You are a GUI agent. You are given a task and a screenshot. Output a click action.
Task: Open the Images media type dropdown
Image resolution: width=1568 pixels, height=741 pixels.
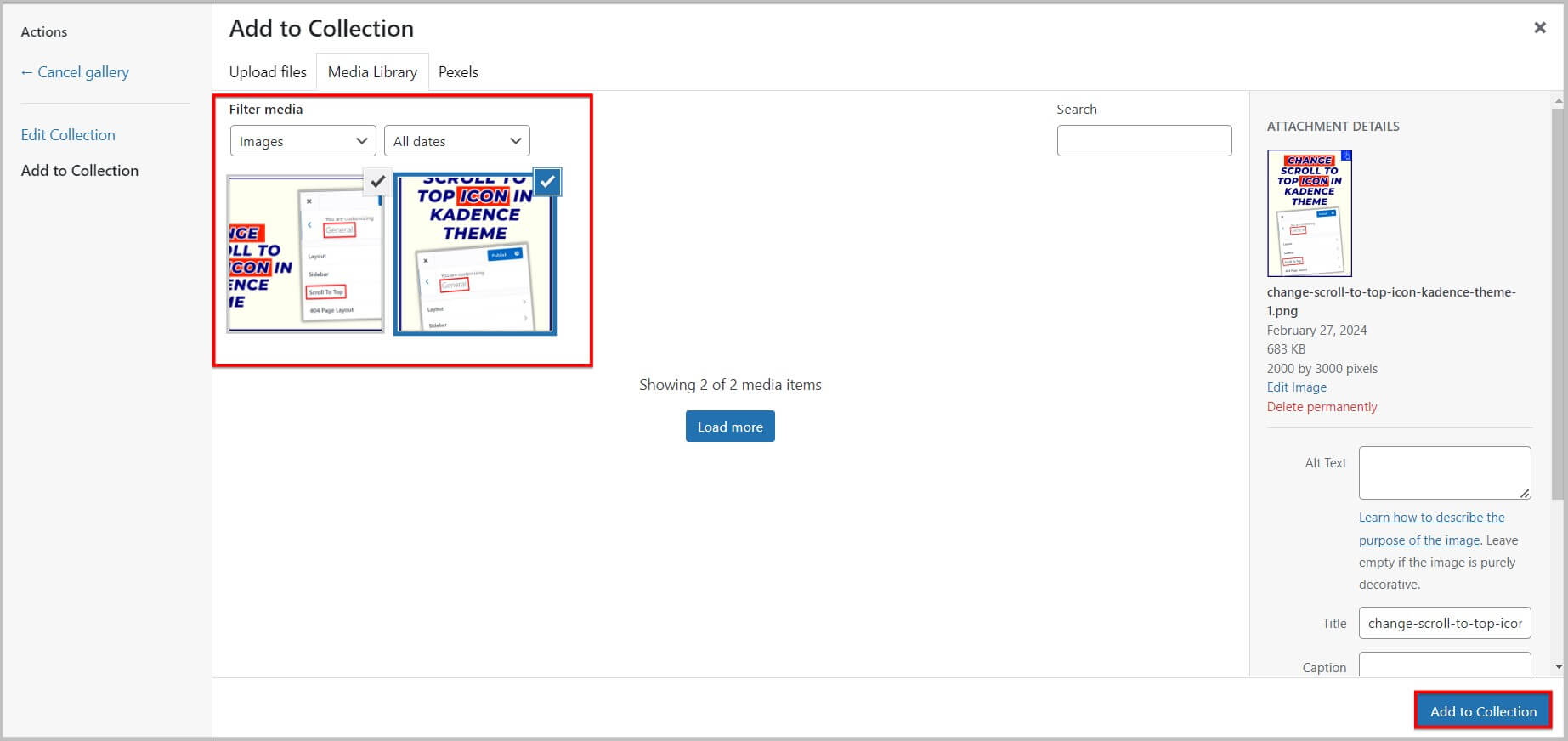303,141
